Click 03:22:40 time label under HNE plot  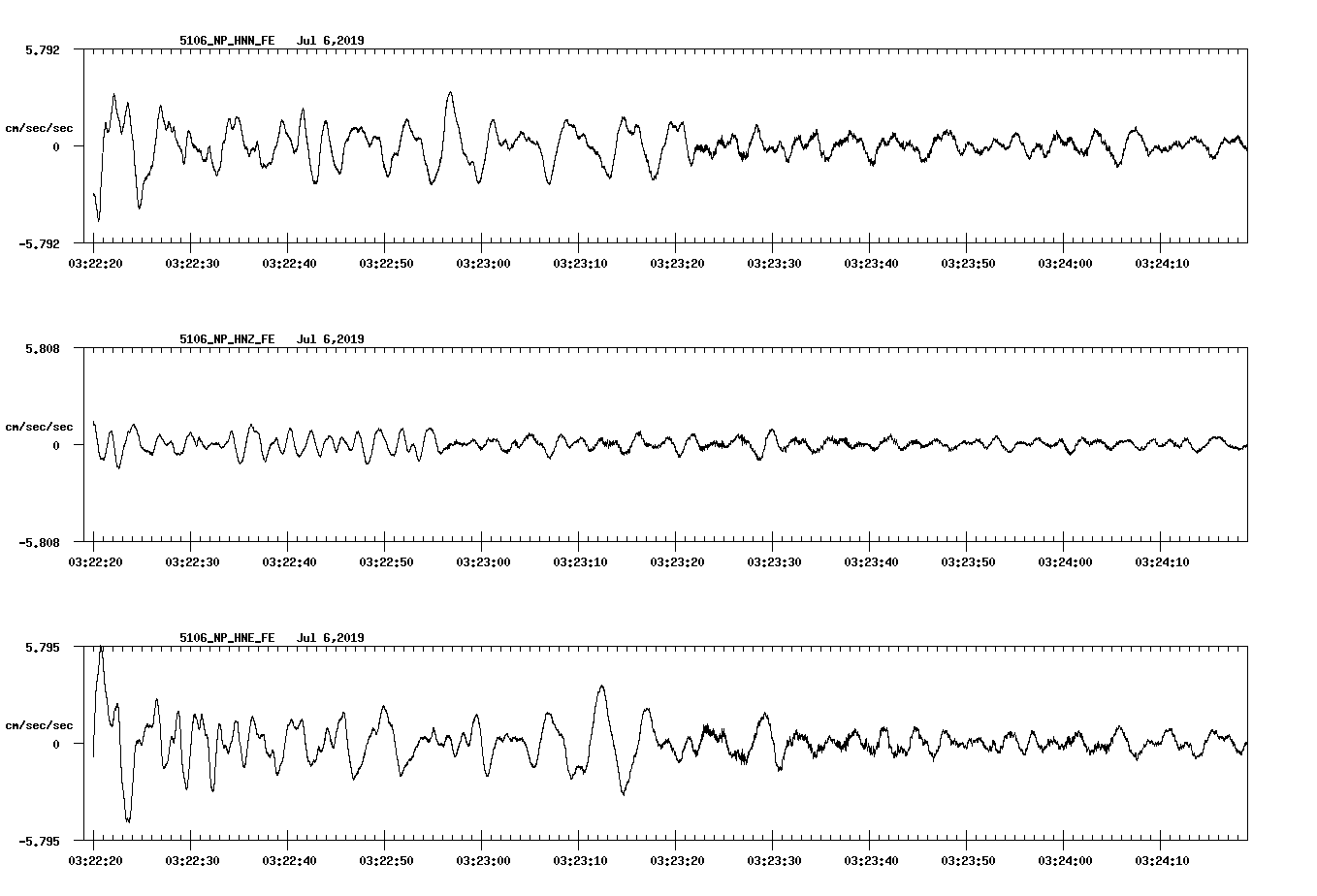point(288,860)
